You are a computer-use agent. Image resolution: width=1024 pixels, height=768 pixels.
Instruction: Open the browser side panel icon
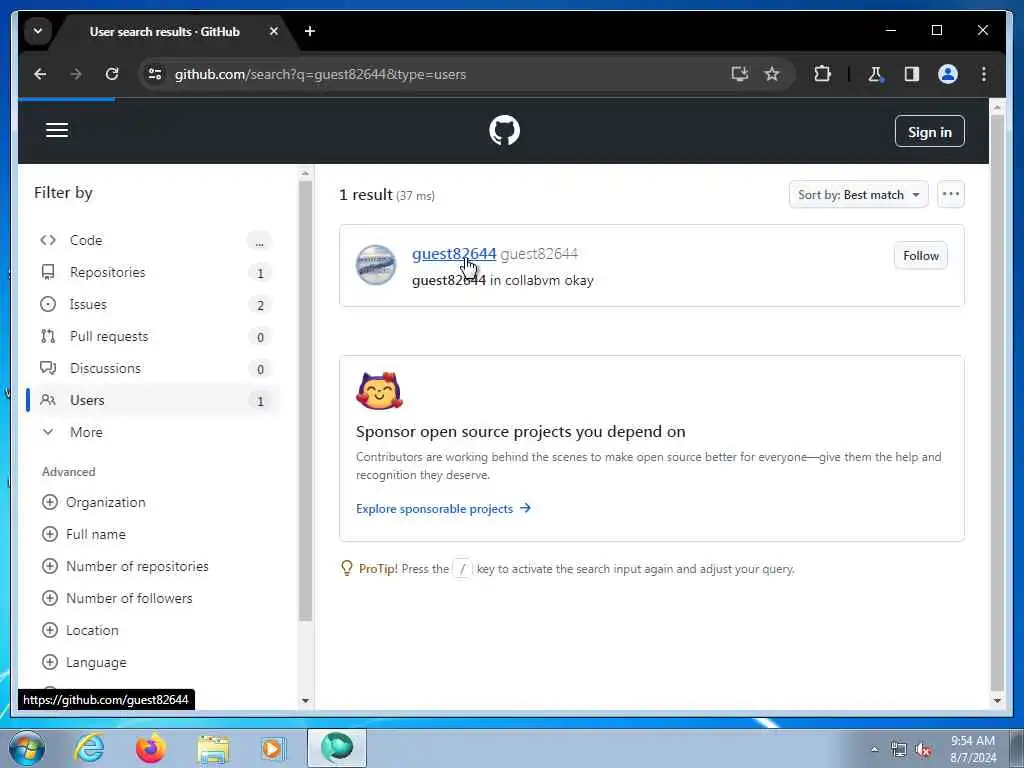point(912,74)
